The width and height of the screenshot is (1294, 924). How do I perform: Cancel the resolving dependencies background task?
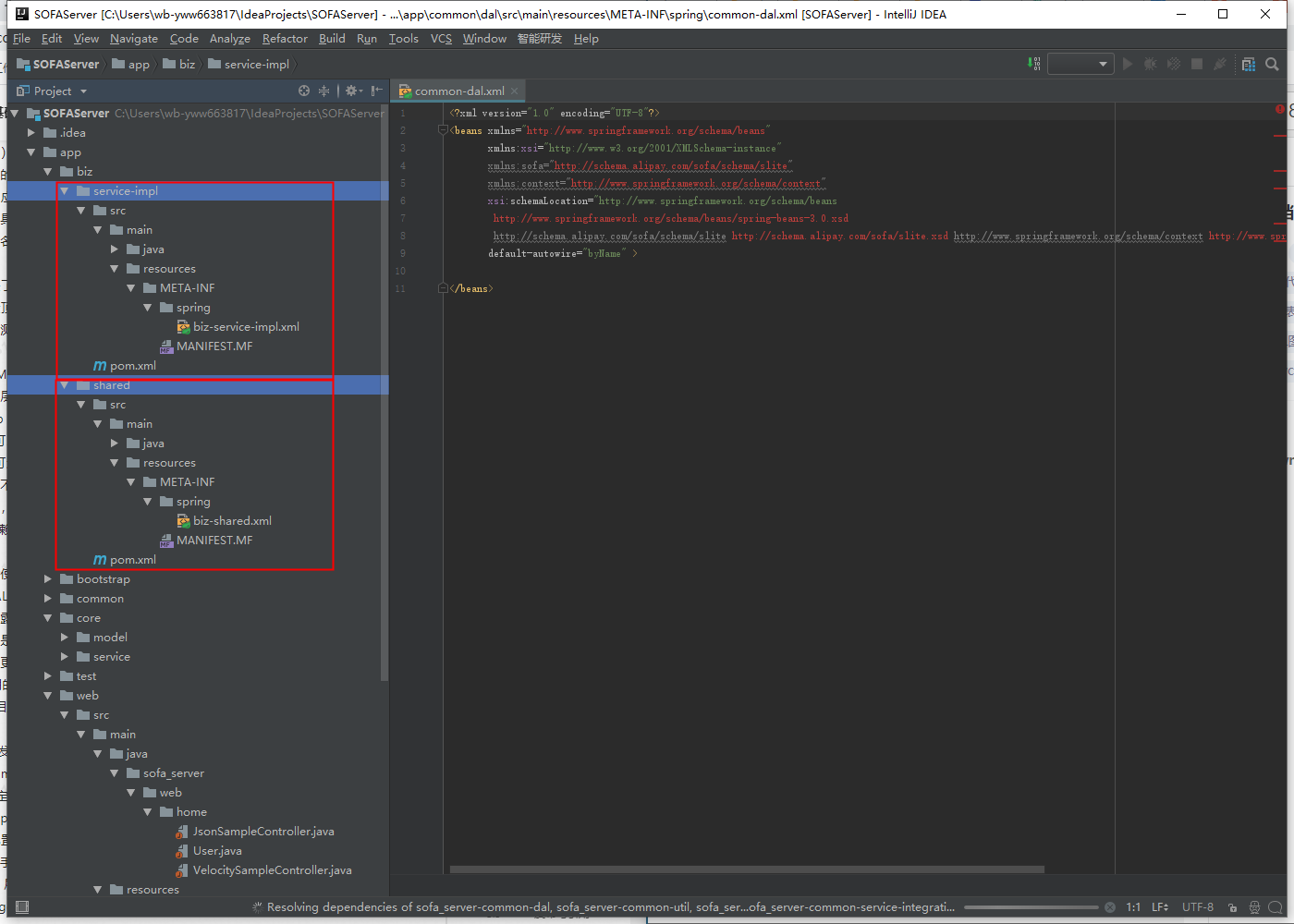click(1110, 907)
